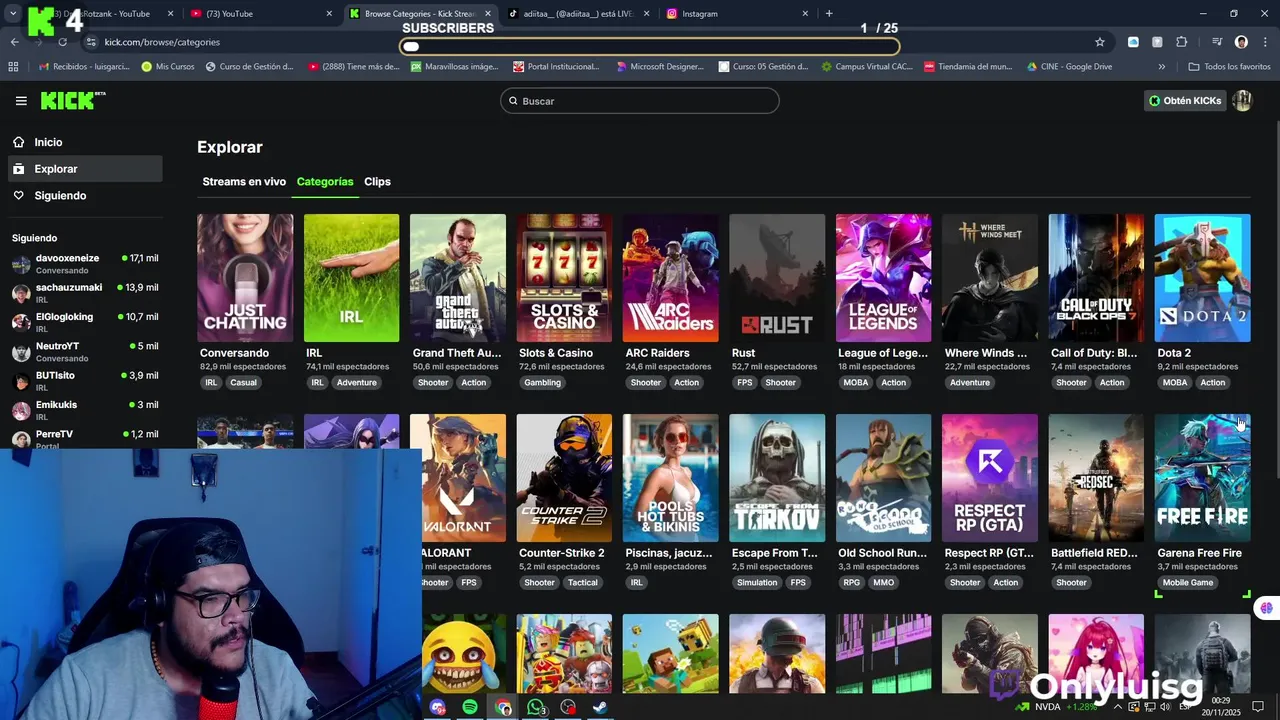Click browser back arrow
Image resolution: width=1280 pixels, height=720 pixels.
14,42
